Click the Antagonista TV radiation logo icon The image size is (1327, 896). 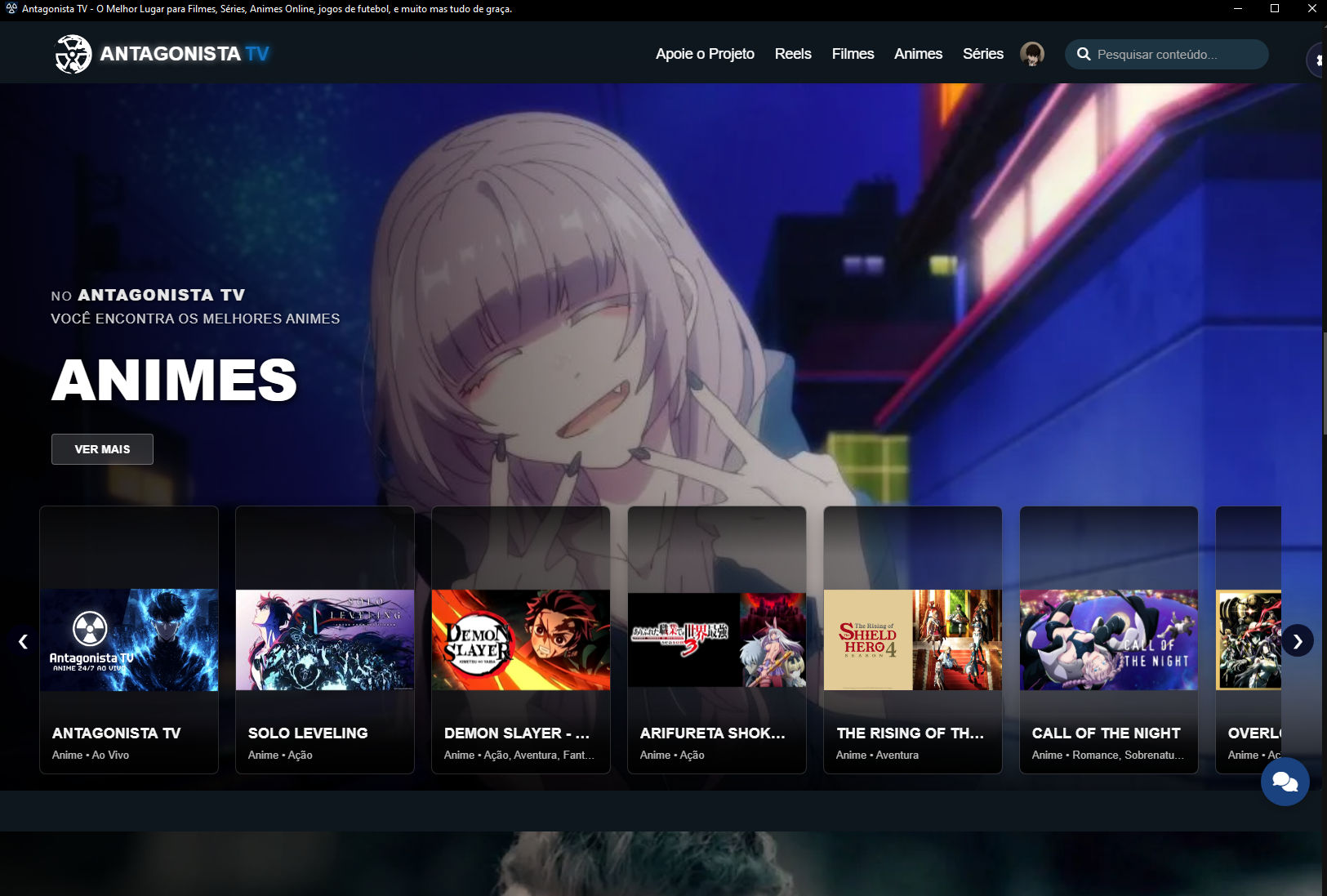(73, 54)
